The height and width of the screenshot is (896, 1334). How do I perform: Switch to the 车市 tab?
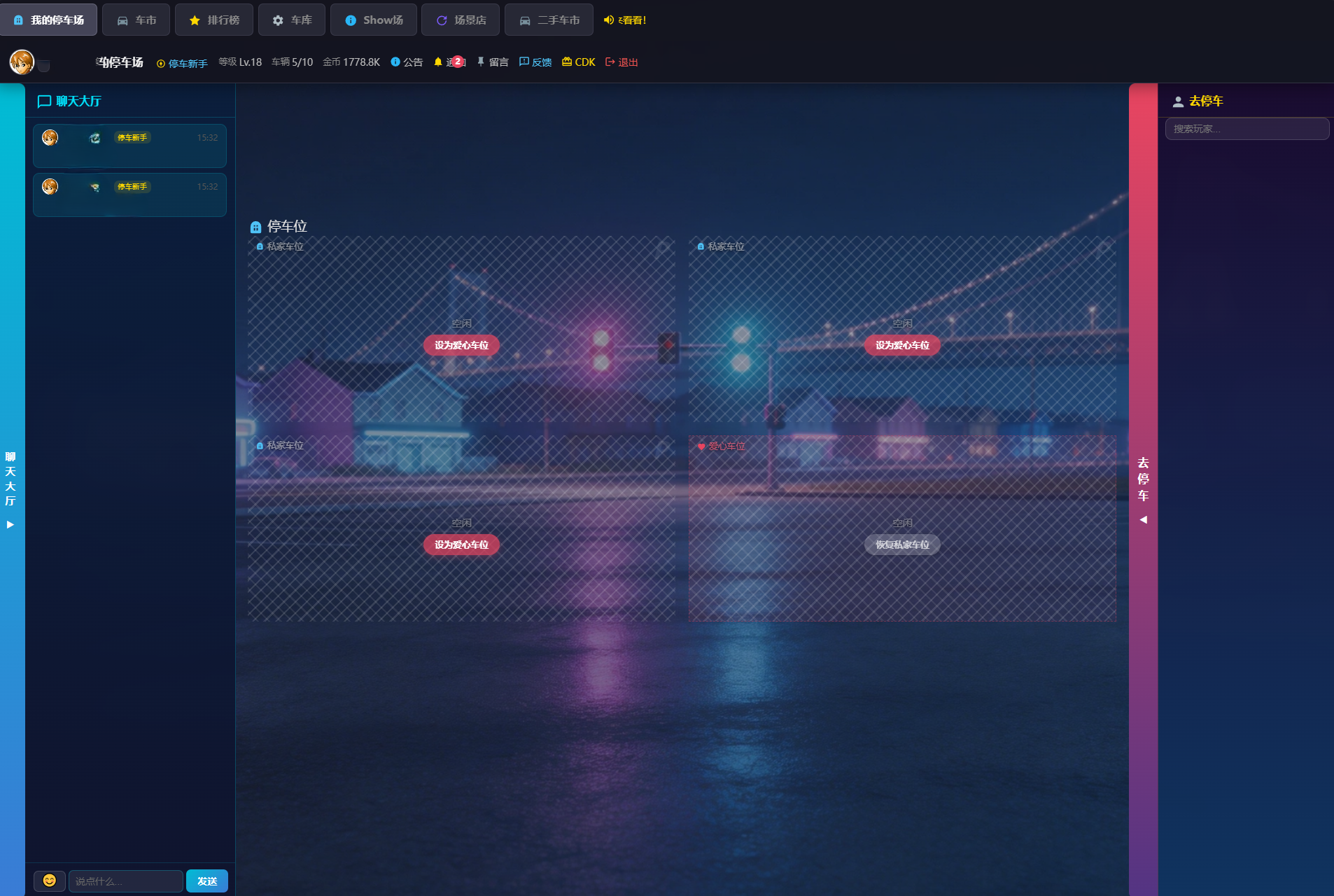point(136,20)
